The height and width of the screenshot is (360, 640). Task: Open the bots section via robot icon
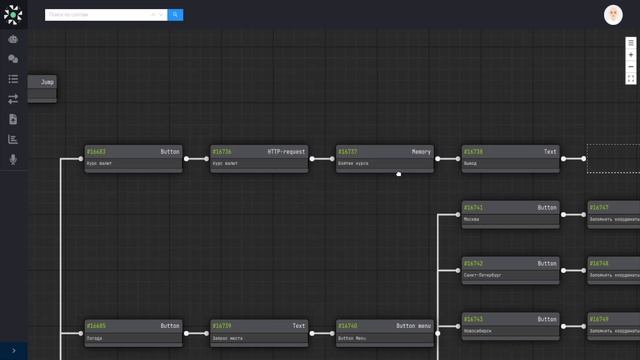click(13, 39)
